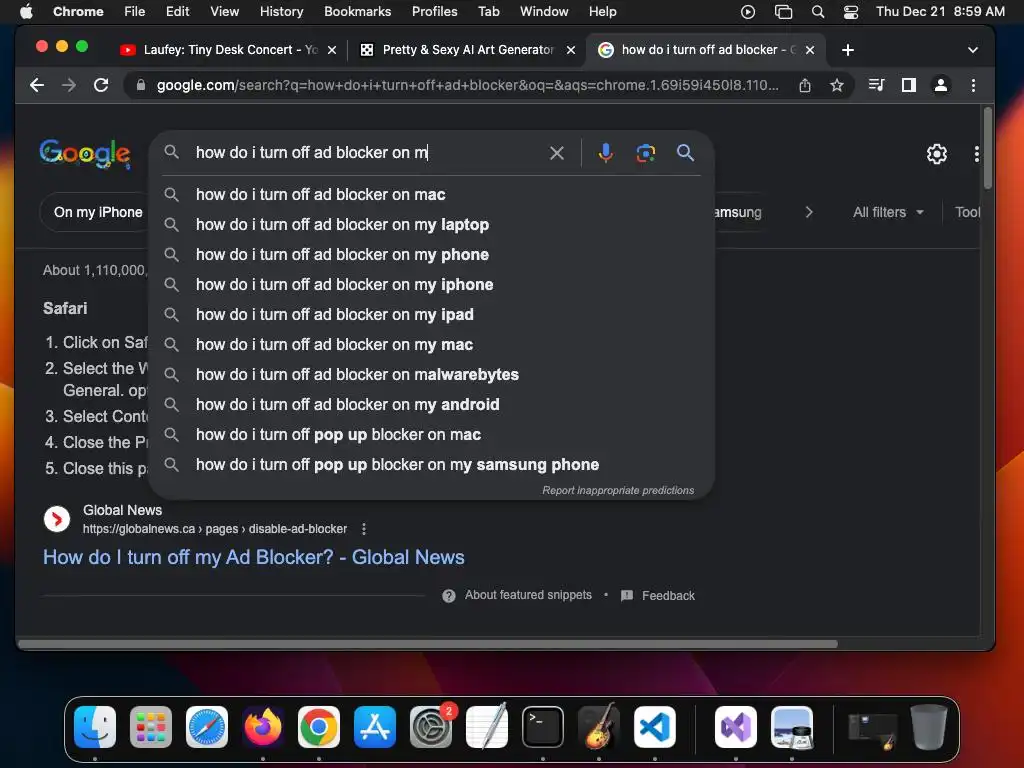The height and width of the screenshot is (768, 1024).
Task: Open the Trash in the dock
Action: point(929,727)
